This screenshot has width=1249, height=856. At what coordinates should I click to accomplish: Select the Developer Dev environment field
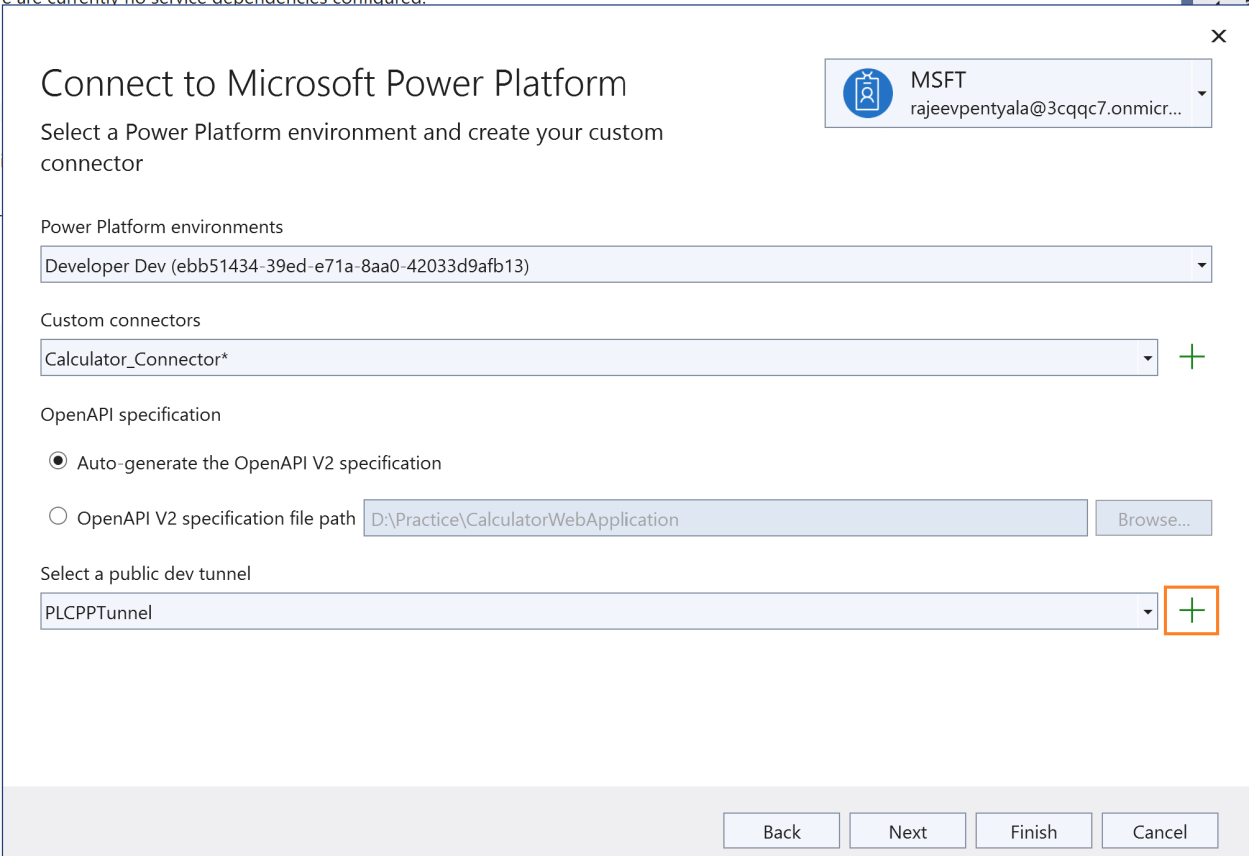[600, 264]
